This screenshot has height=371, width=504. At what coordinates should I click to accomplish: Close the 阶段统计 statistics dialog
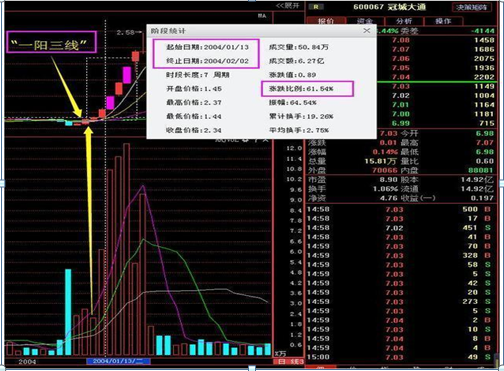point(367,31)
